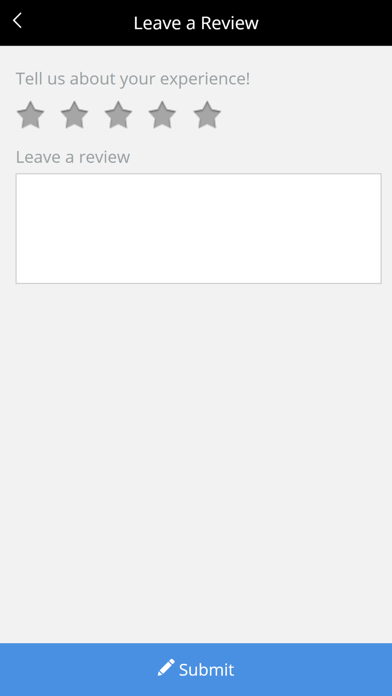Click the "Tell us about your experience!" text
This screenshot has width=392, height=696.
tap(133, 79)
